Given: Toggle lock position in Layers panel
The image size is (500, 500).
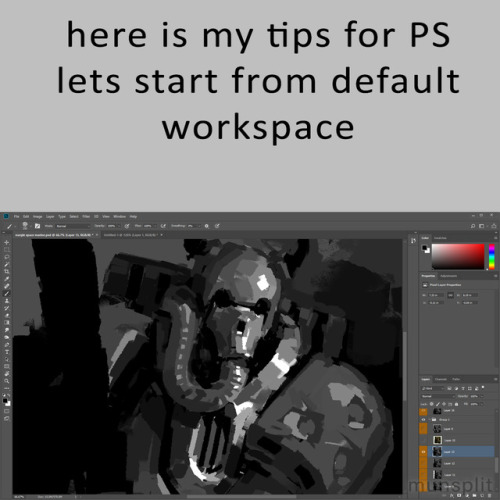Looking at the screenshot, I should [444, 404].
